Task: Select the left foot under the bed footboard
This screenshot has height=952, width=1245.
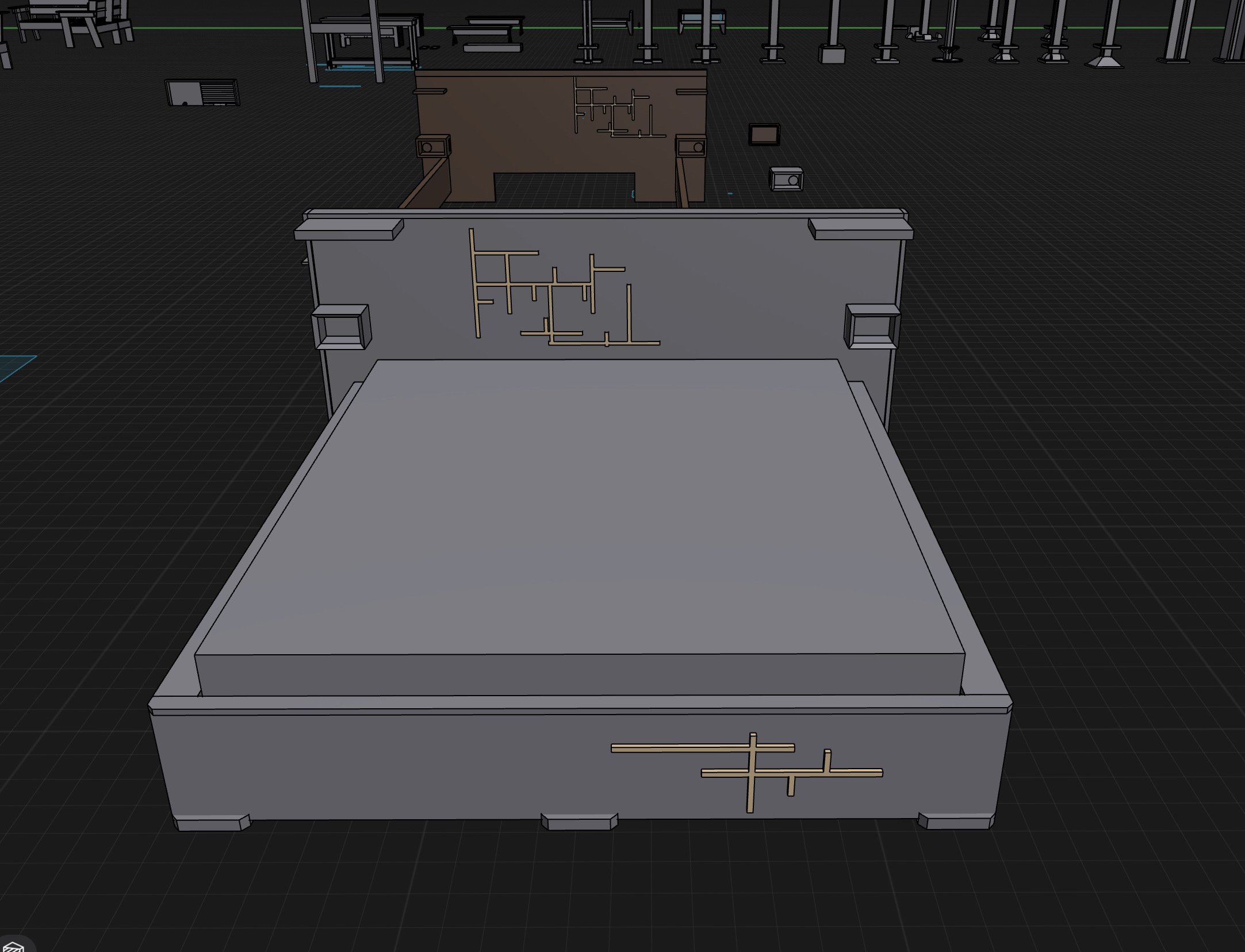Action: click(212, 822)
